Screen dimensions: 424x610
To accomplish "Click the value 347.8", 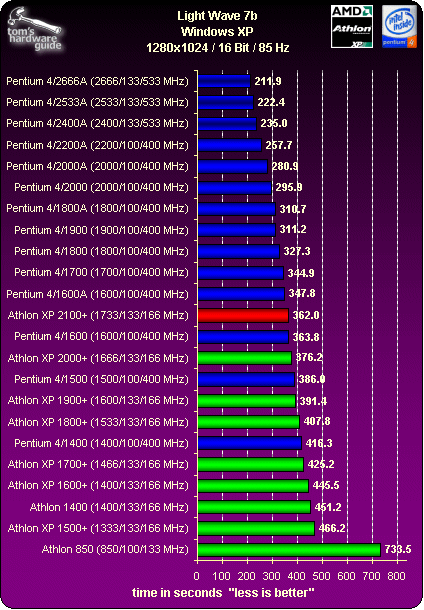I will click(x=302, y=293).
